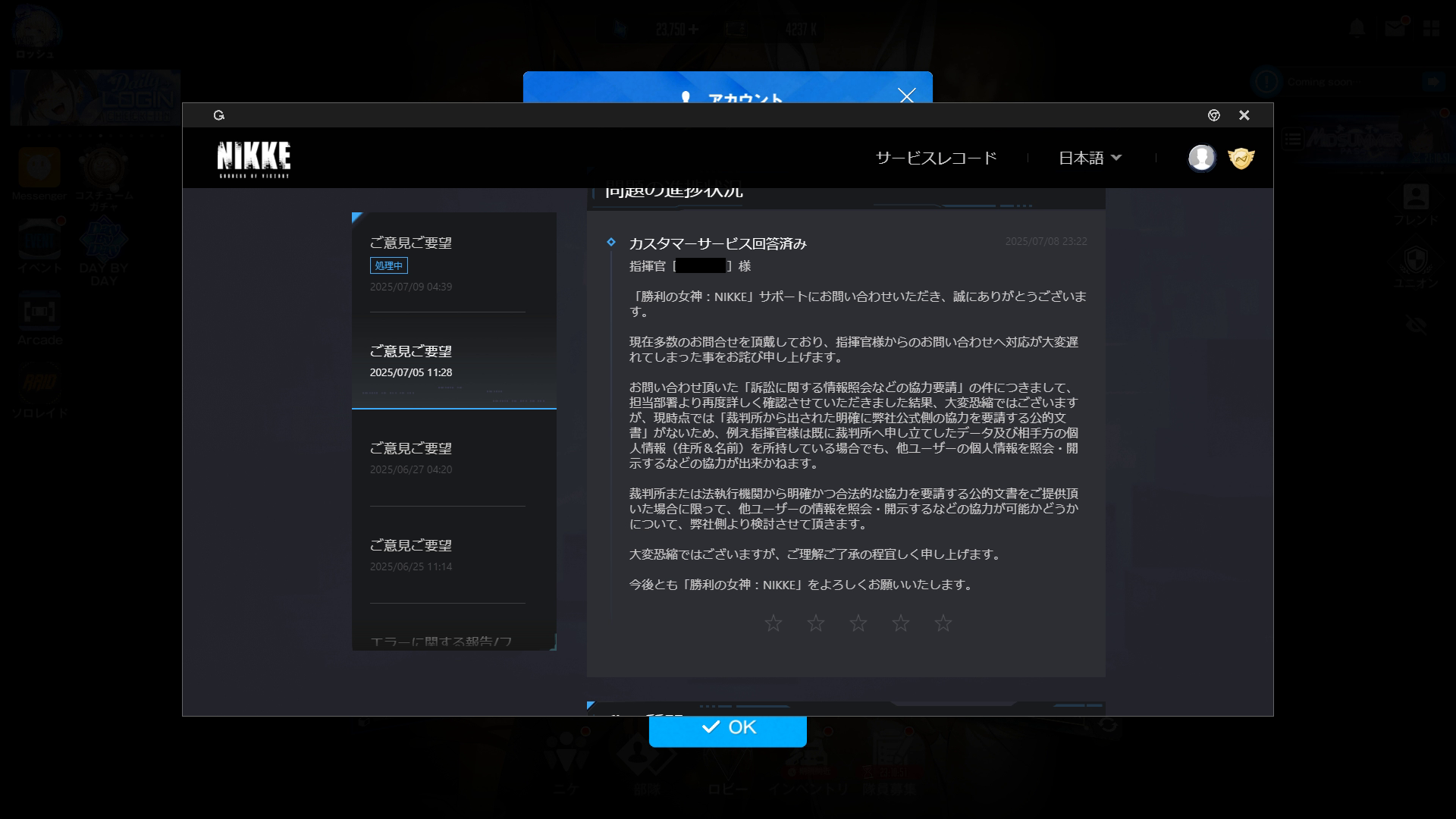Select the ticket dated 2025/06/25 11:14
The width and height of the screenshot is (1456, 819).
(453, 555)
